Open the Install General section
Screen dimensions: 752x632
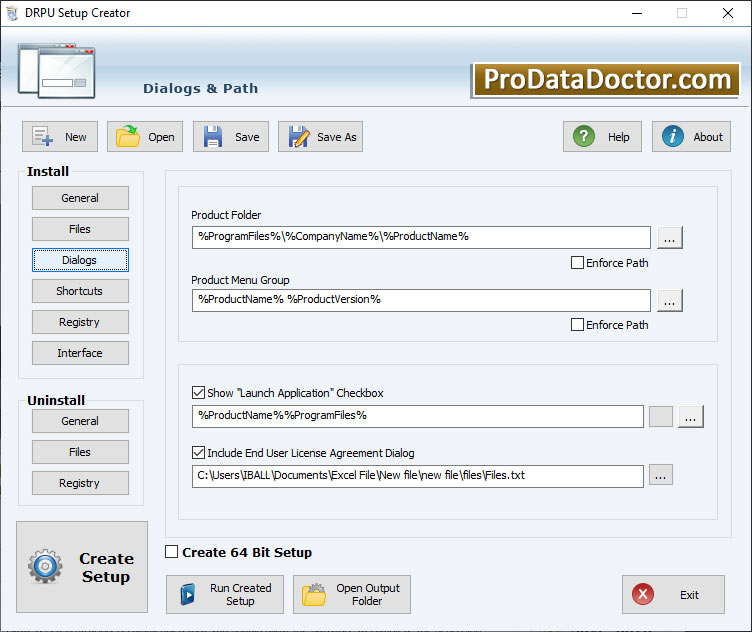pos(80,198)
